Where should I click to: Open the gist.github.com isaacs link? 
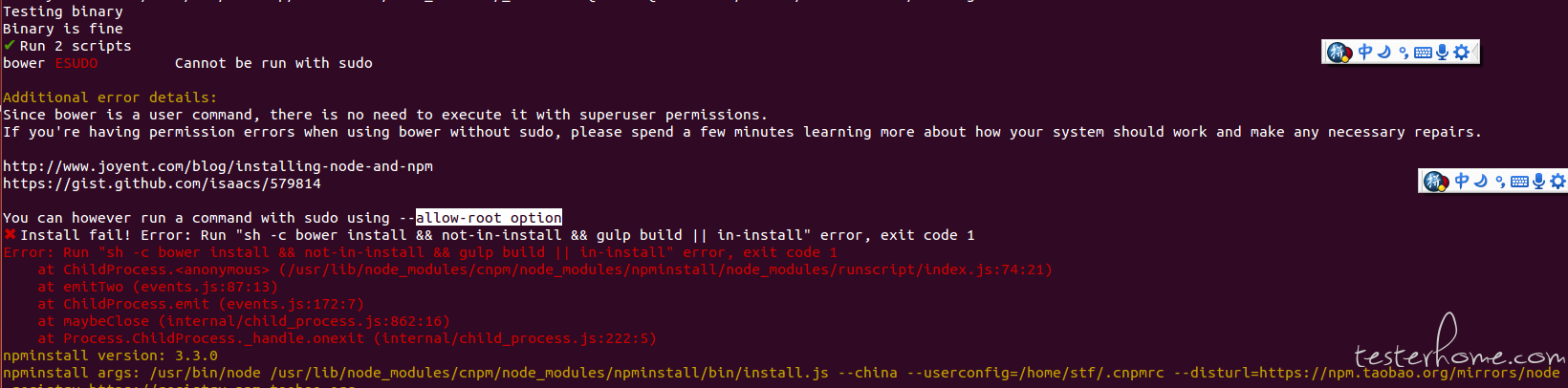pyautogui.click(x=162, y=183)
